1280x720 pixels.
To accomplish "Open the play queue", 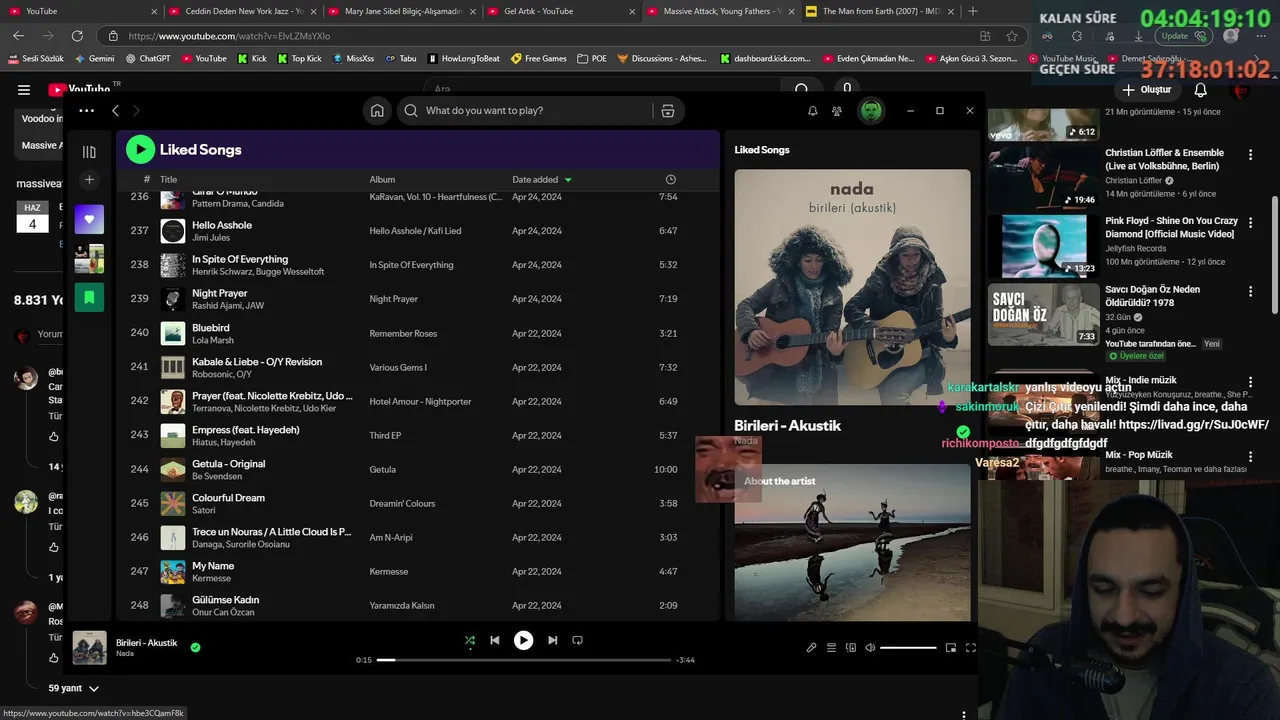I will [831, 648].
